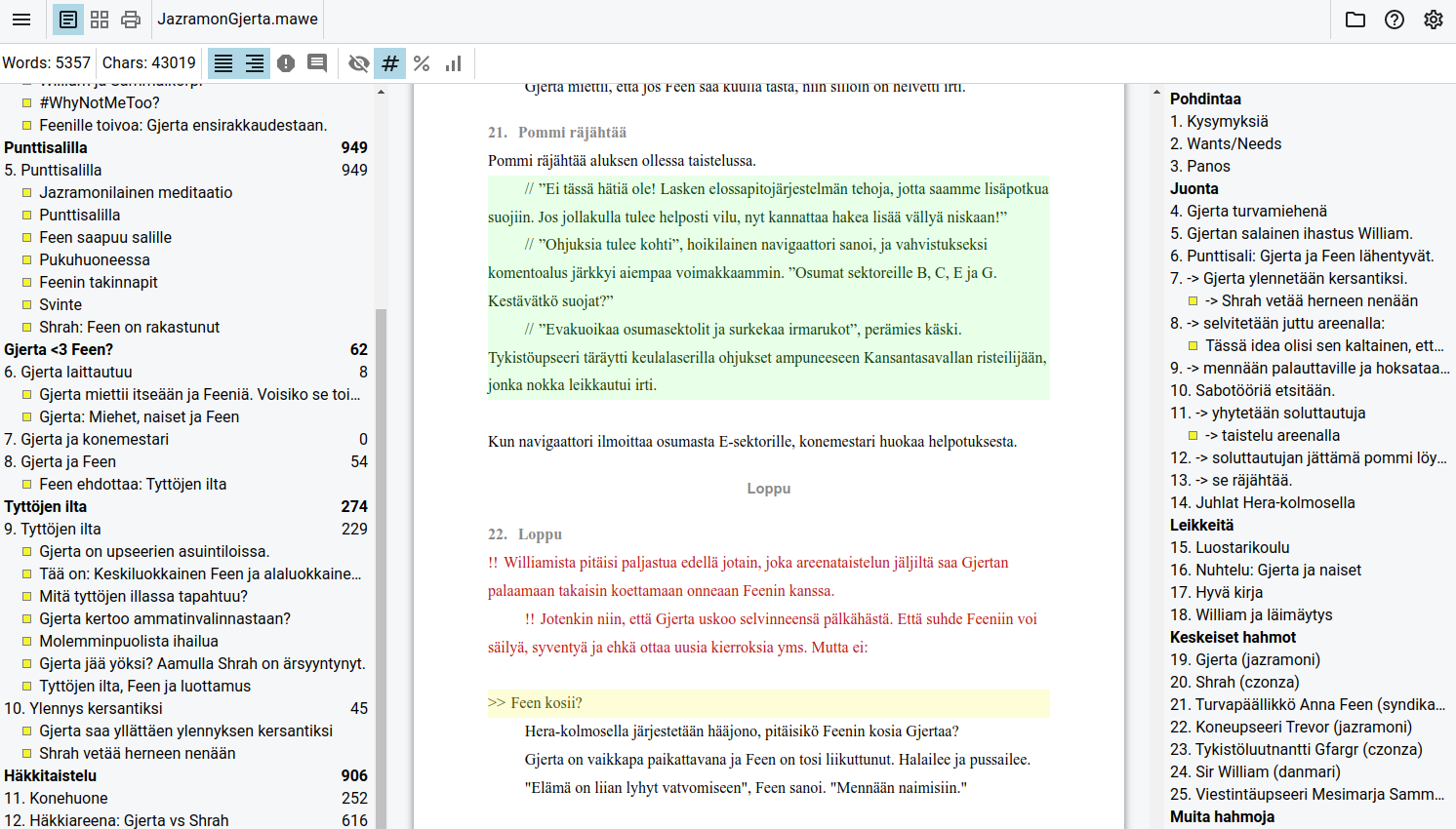
Task: Open note 10. Sabotööriä etsitään.
Action: click(1252, 390)
